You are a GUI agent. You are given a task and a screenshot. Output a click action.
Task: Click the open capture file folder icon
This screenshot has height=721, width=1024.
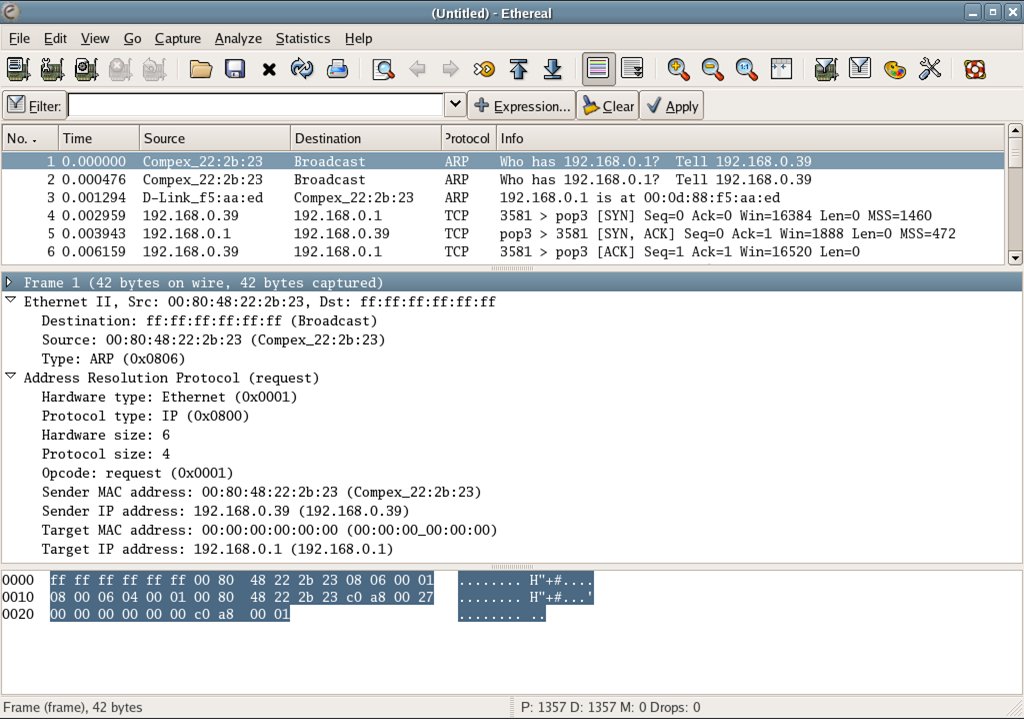(201, 69)
